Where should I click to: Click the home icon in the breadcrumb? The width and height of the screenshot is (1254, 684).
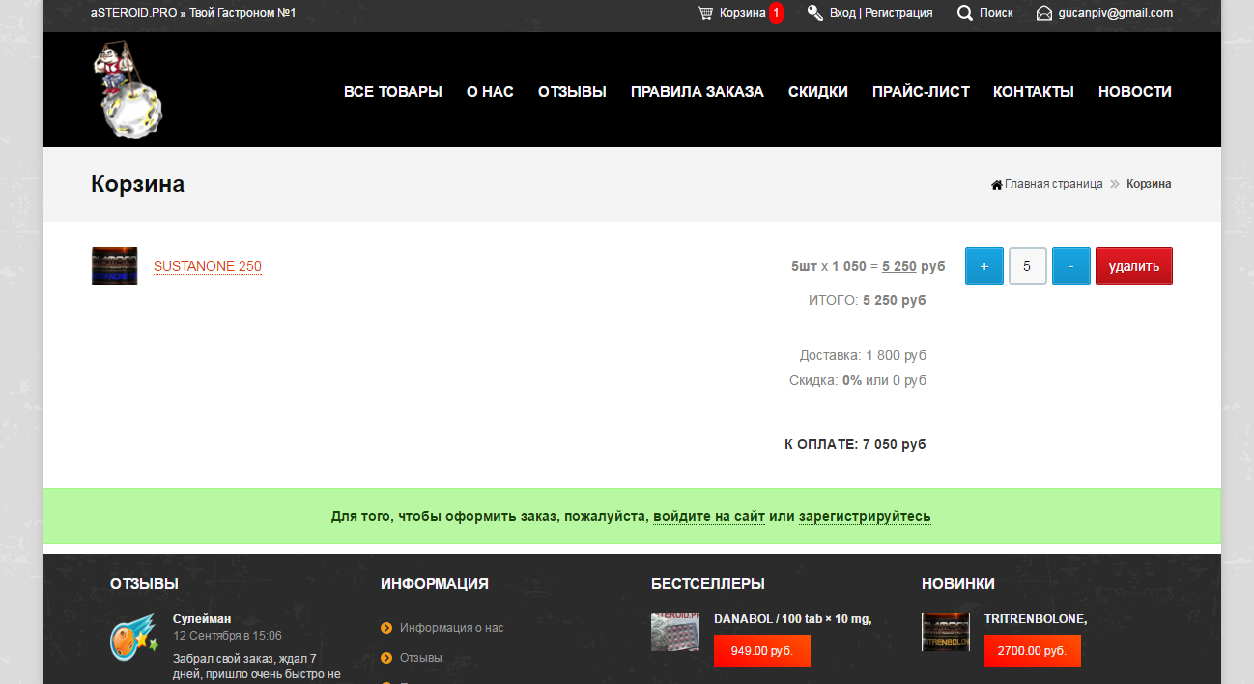(996, 184)
